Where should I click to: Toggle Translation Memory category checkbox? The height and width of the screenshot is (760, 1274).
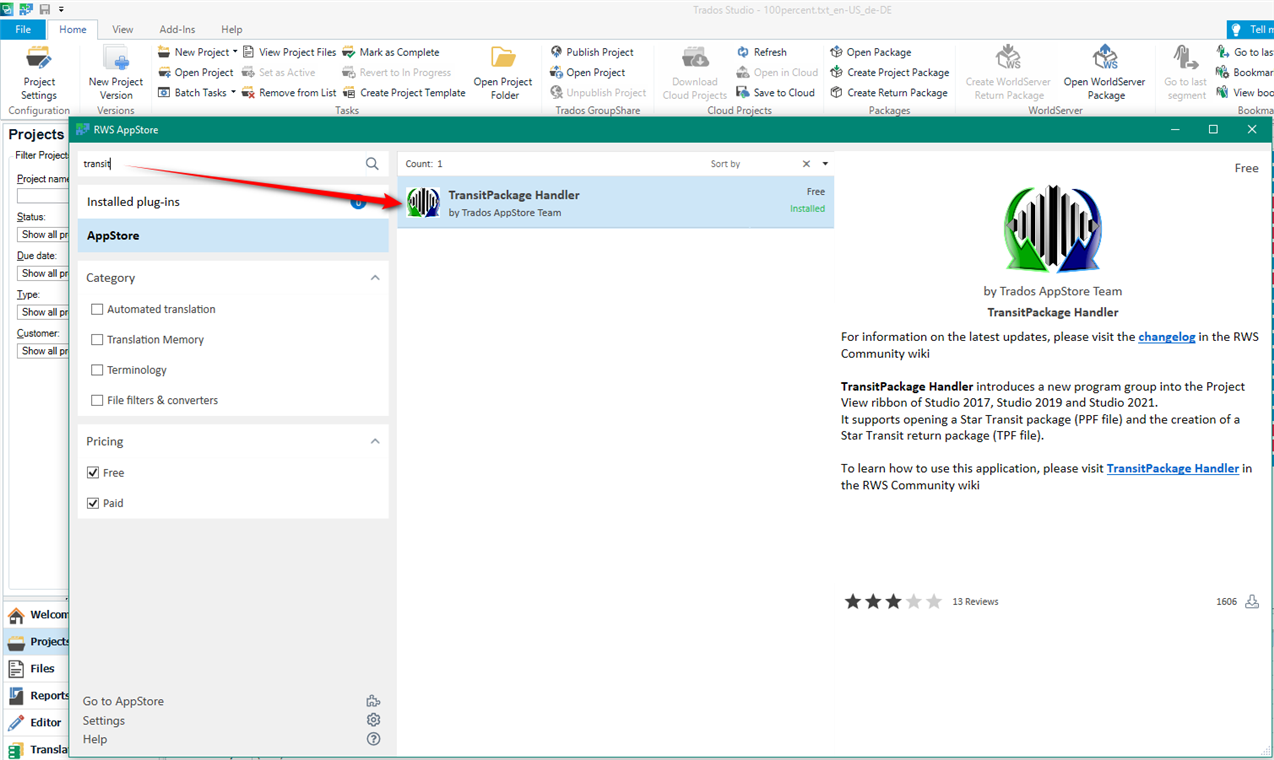pyautogui.click(x=97, y=340)
